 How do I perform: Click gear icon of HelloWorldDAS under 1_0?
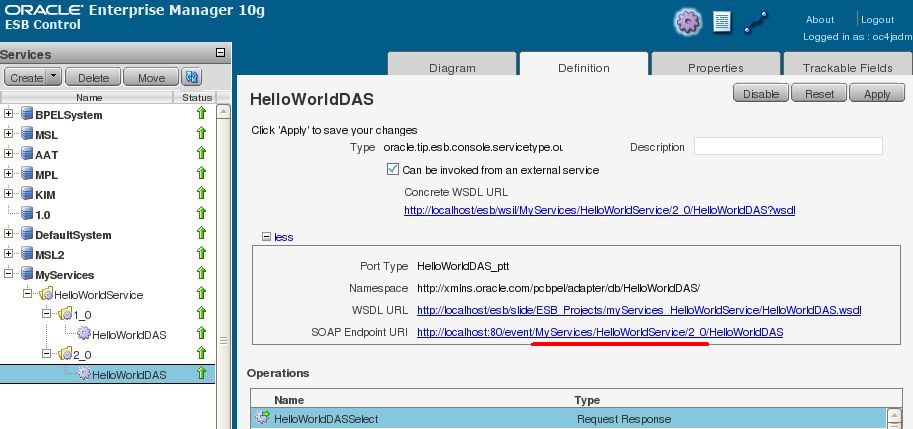[x=84, y=334]
